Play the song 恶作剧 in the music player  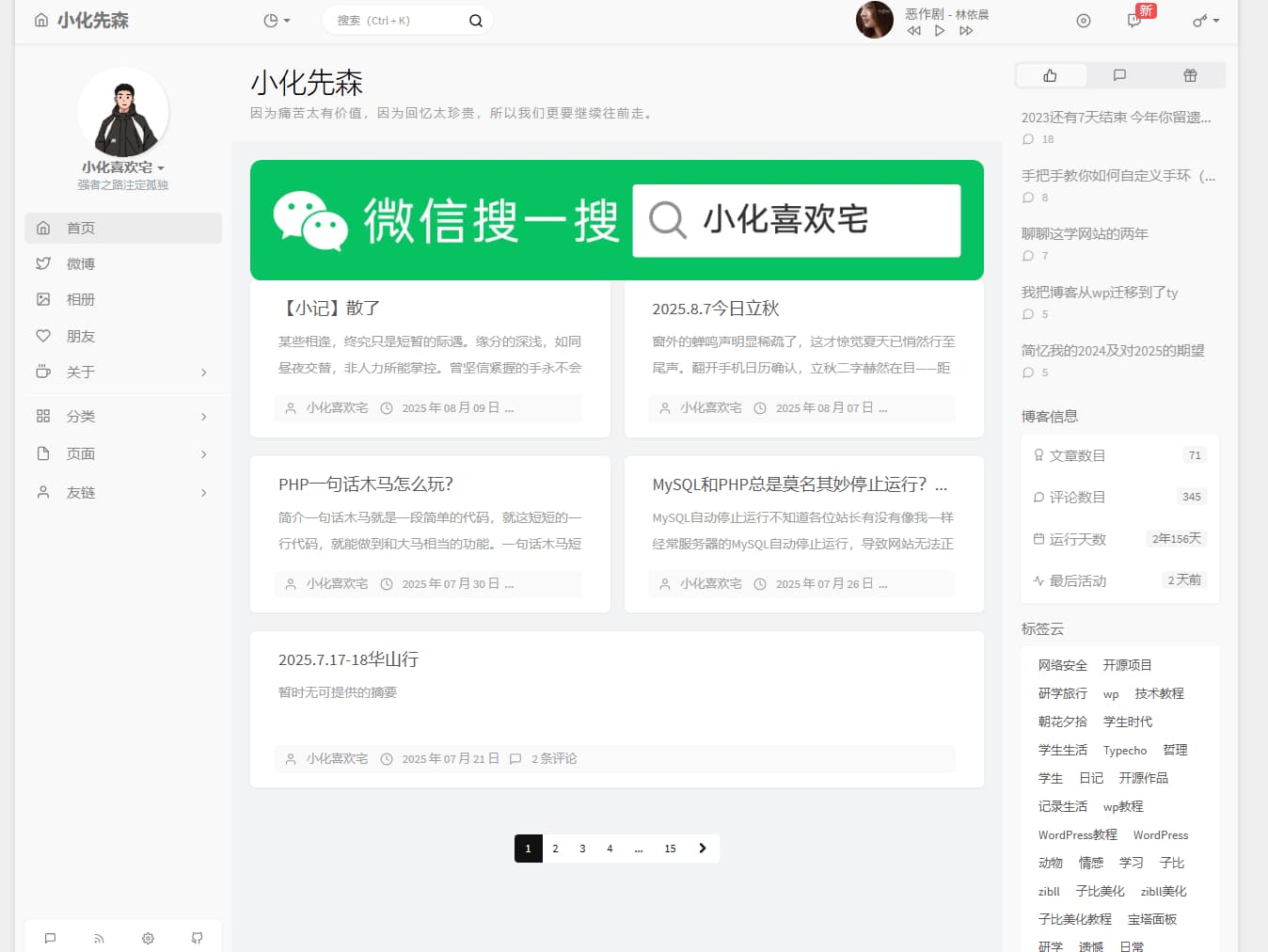(x=939, y=30)
